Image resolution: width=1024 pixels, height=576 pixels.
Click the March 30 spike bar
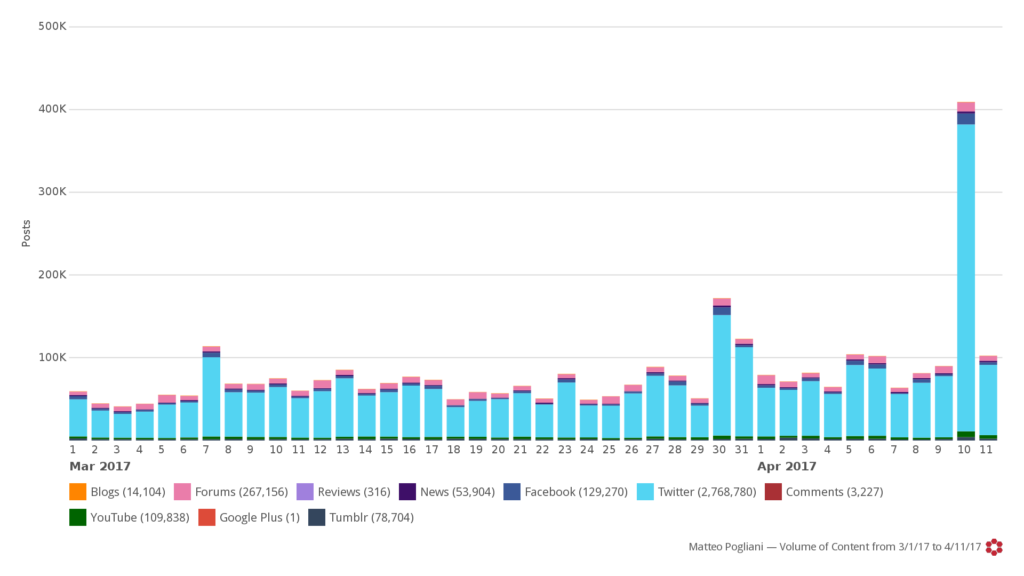pos(721,370)
